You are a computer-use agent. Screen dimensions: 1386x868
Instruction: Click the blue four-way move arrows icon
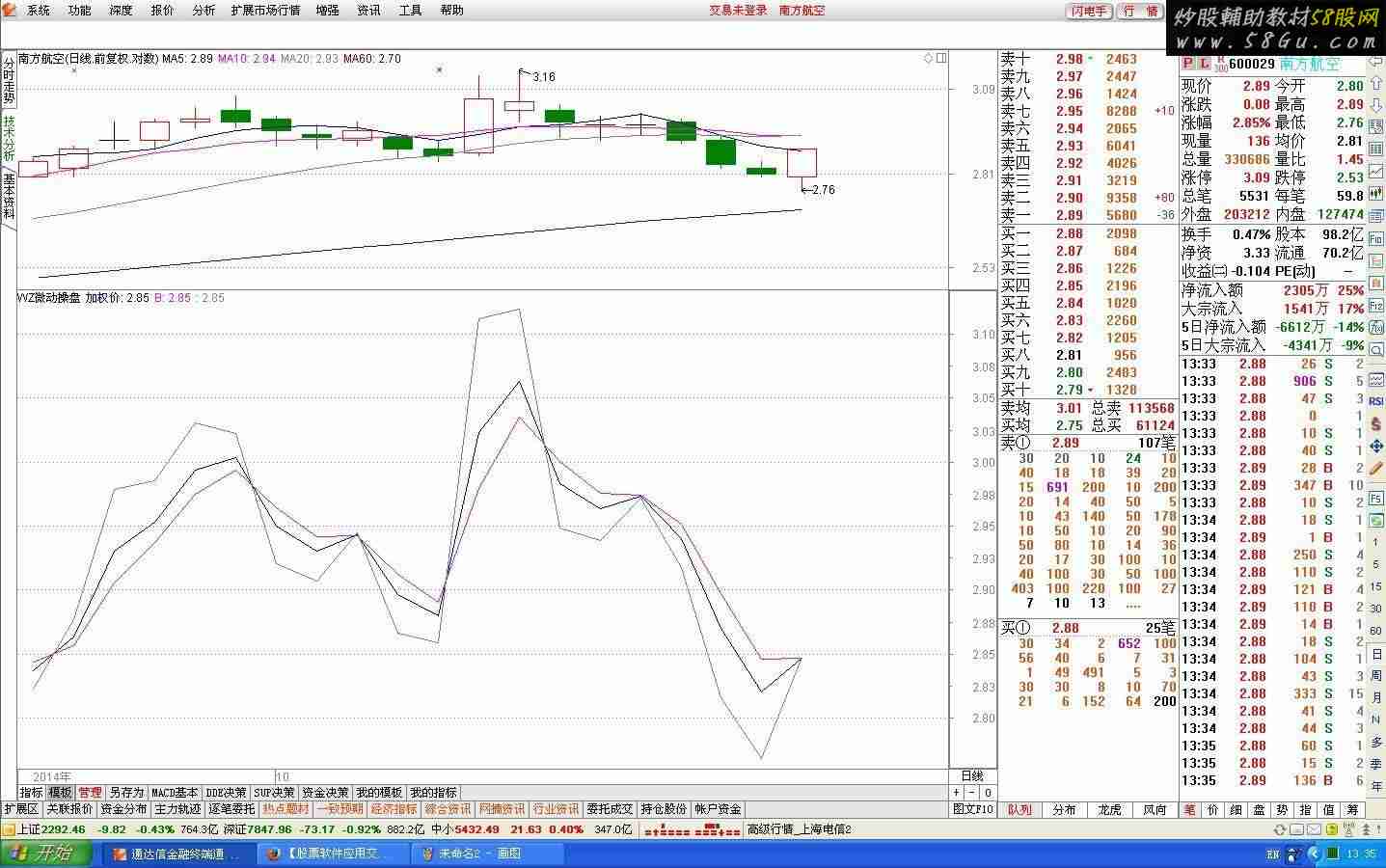(x=1376, y=447)
